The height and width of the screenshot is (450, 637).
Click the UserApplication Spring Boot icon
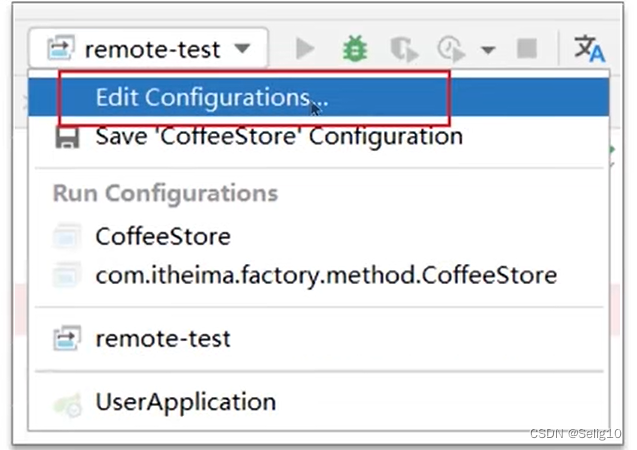(x=67, y=405)
